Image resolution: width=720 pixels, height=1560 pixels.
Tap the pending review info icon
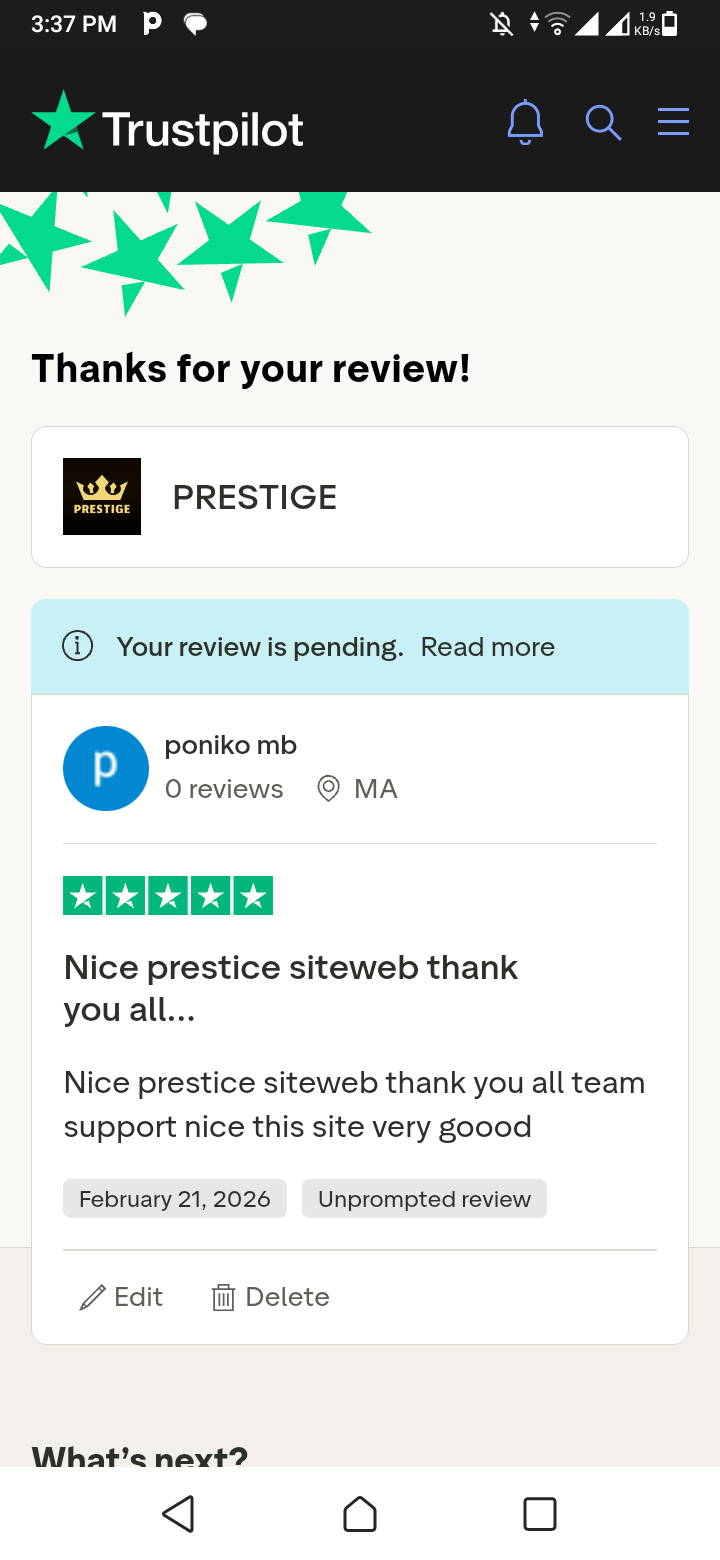(78, 647)
